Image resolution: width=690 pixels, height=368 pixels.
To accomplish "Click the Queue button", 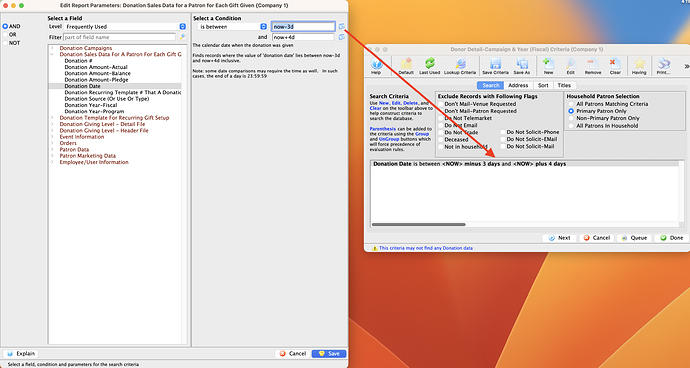I will tap(634, 238).
